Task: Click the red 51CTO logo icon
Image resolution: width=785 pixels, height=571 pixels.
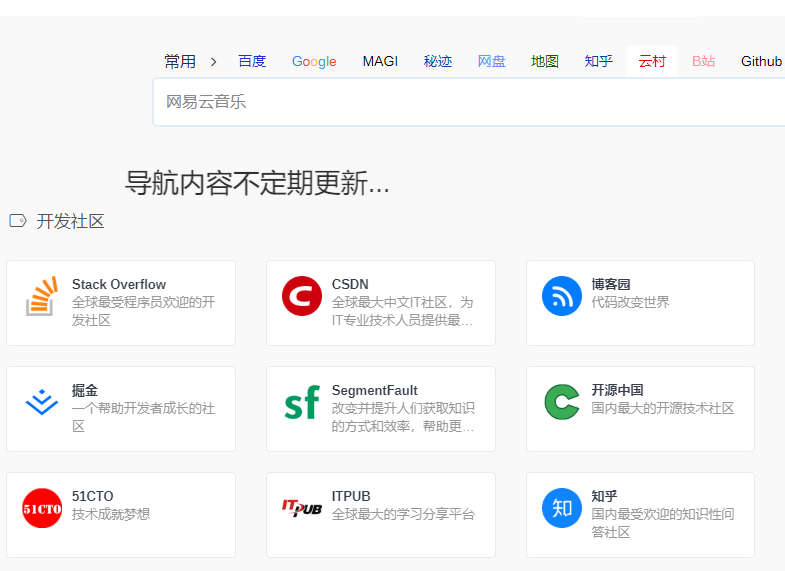Action: pos(42,508)
